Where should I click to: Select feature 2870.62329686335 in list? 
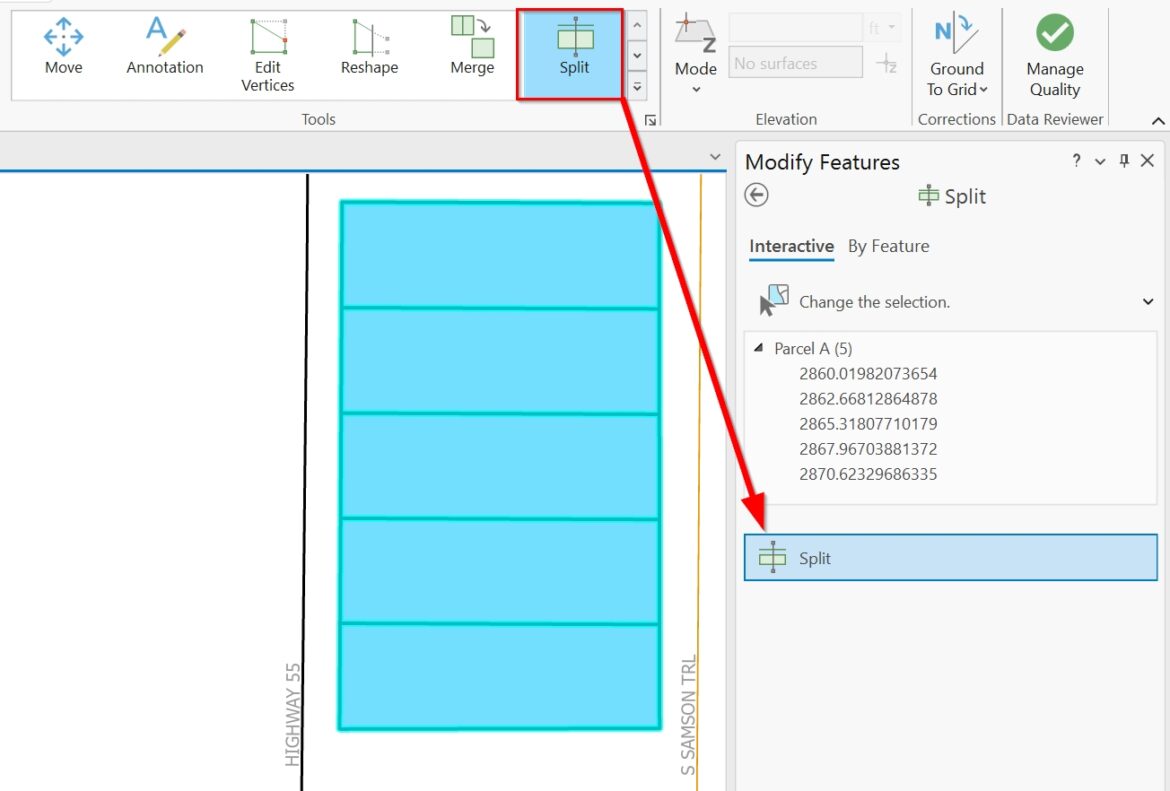pyautogui.click(x=868, y=474)
